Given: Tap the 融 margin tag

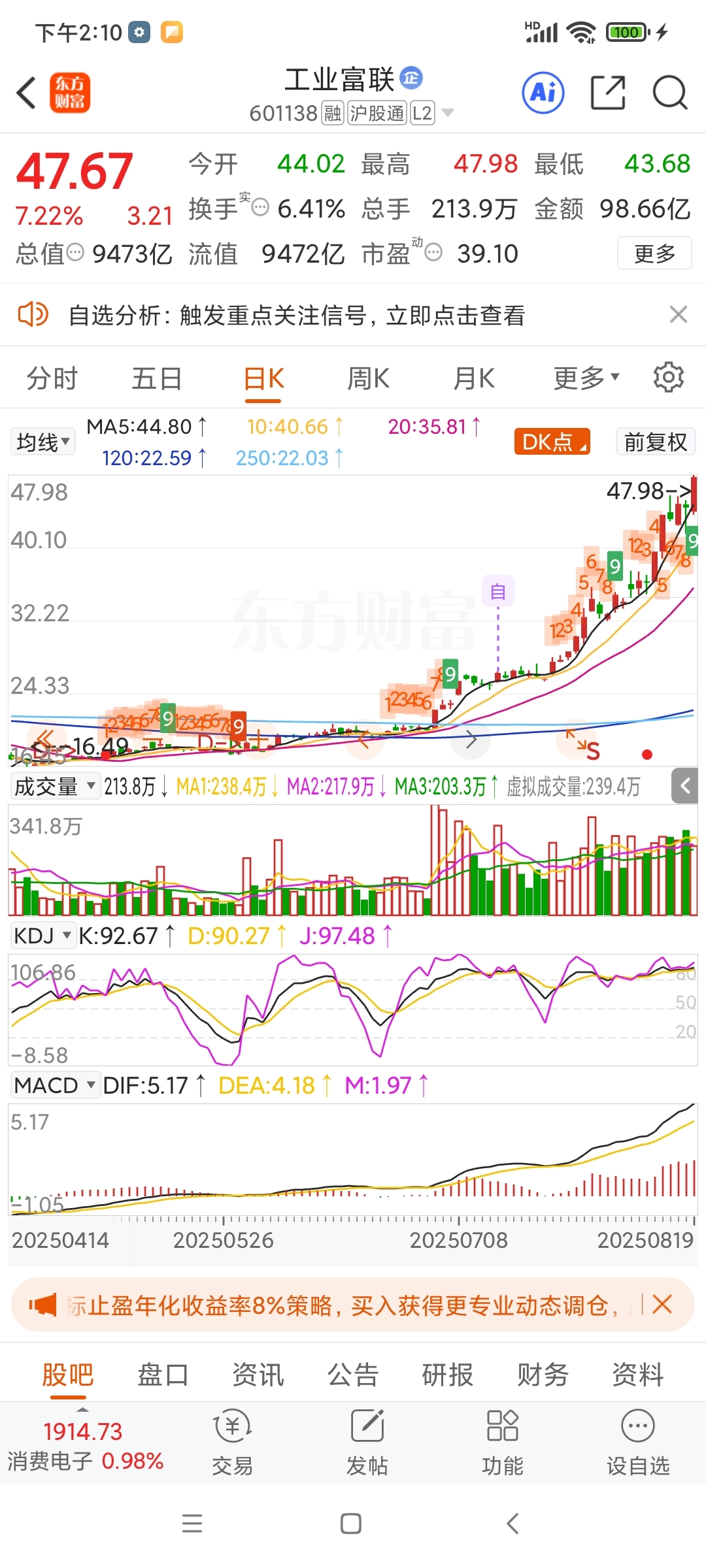Looking at the screenshot, I should tap(333, 113).
